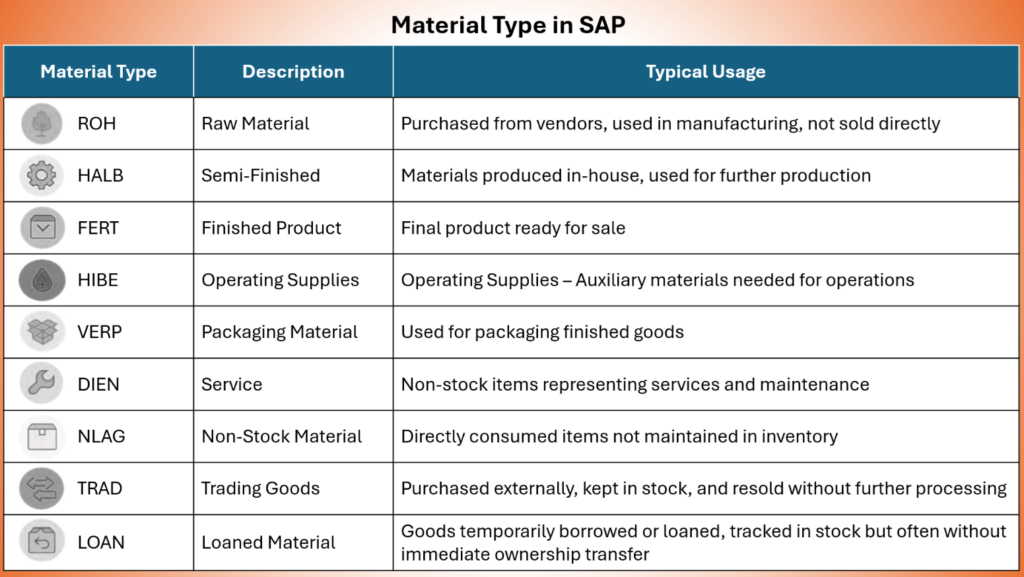
Task: Select the droplet icon beside HIBE
Action: (42, 280)
